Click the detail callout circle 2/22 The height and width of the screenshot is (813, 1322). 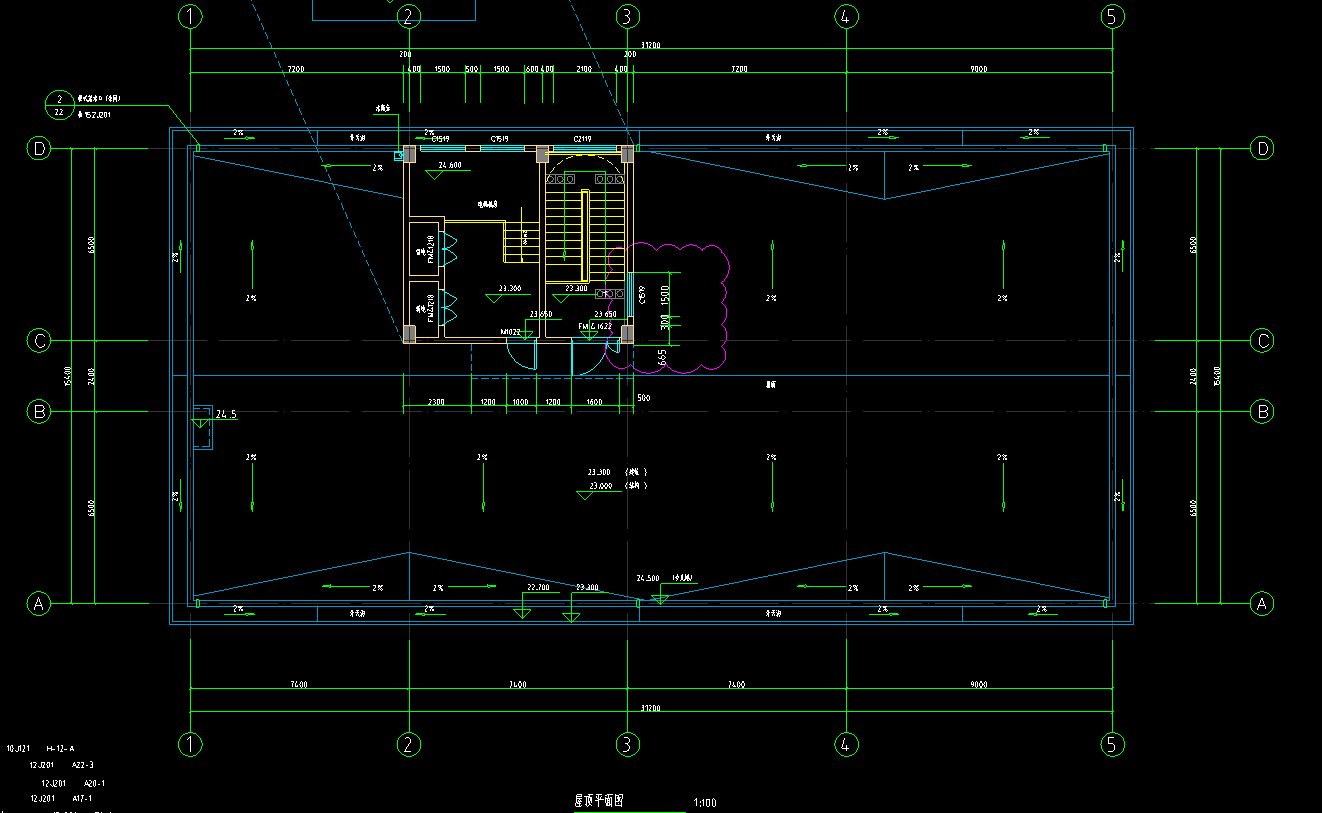coord(59,105)
